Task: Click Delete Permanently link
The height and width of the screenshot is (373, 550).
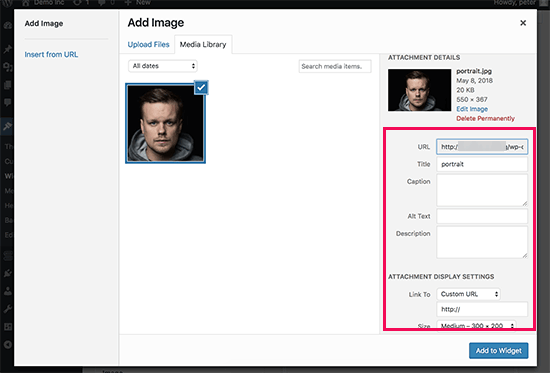Action: pyautogui.click(x=485, y=118)
